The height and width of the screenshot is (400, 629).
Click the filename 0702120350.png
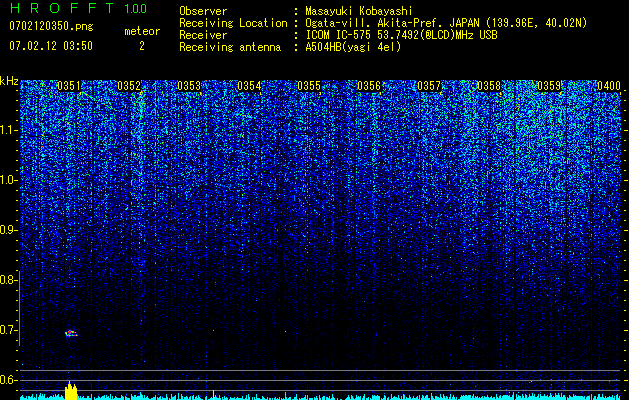(x=51, y=27)
